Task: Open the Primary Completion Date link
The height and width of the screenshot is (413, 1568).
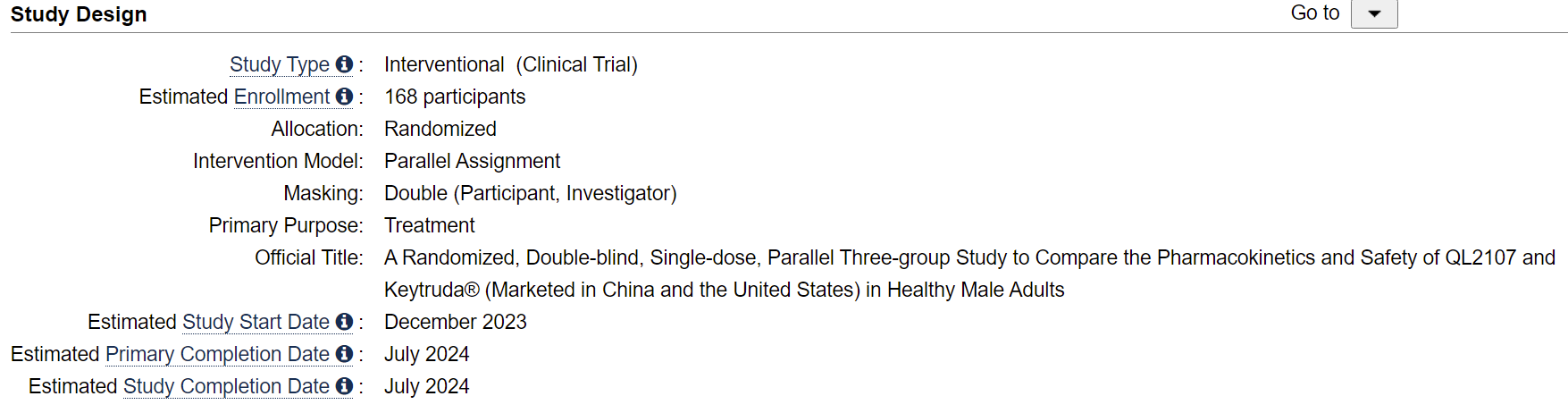Action: 217,354
